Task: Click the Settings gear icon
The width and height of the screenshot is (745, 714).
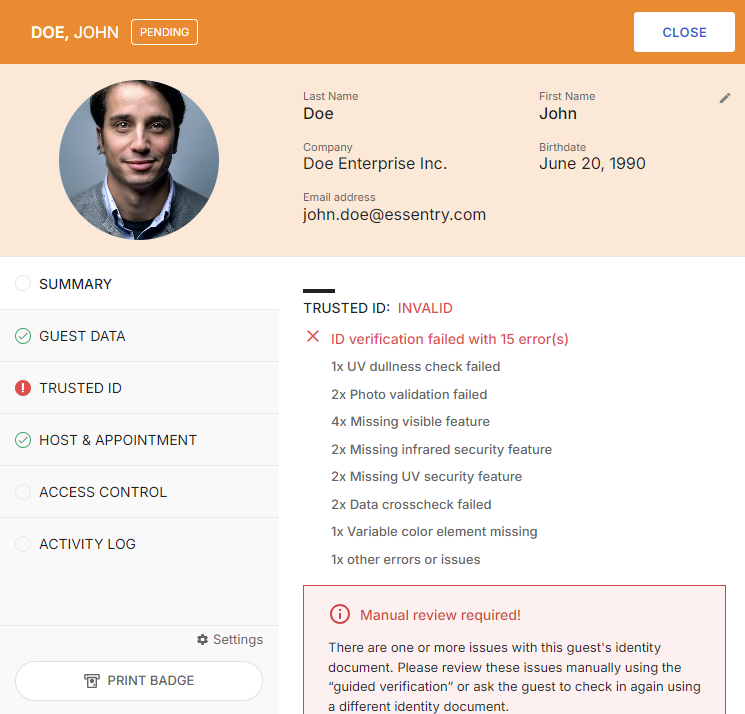Action: pos(202,639)
